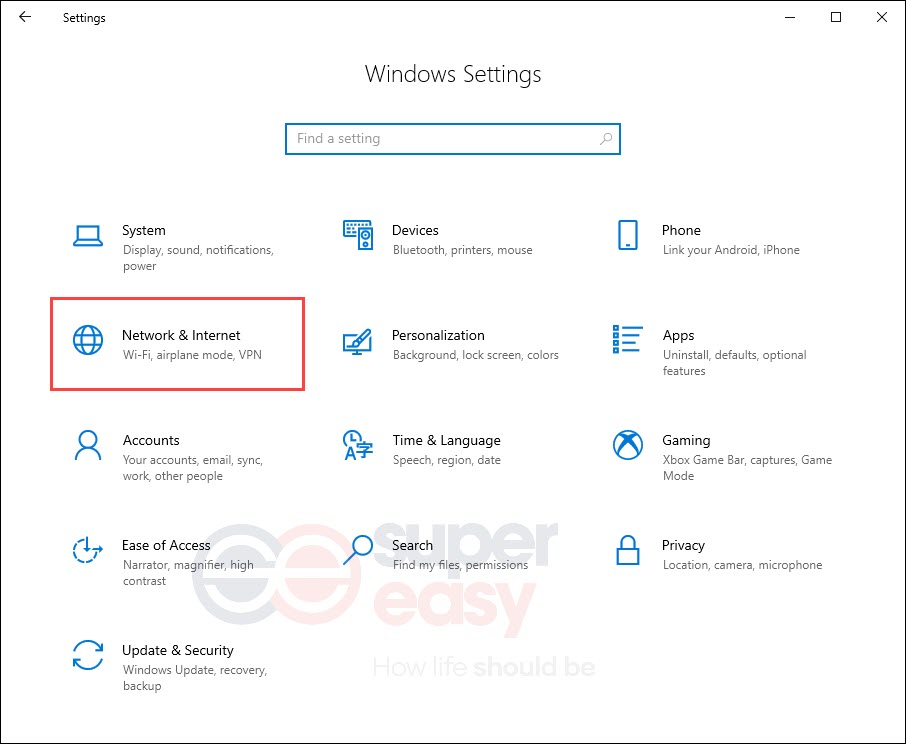
Task: Click the Ease of Access icon
Action: coord(88,549)
